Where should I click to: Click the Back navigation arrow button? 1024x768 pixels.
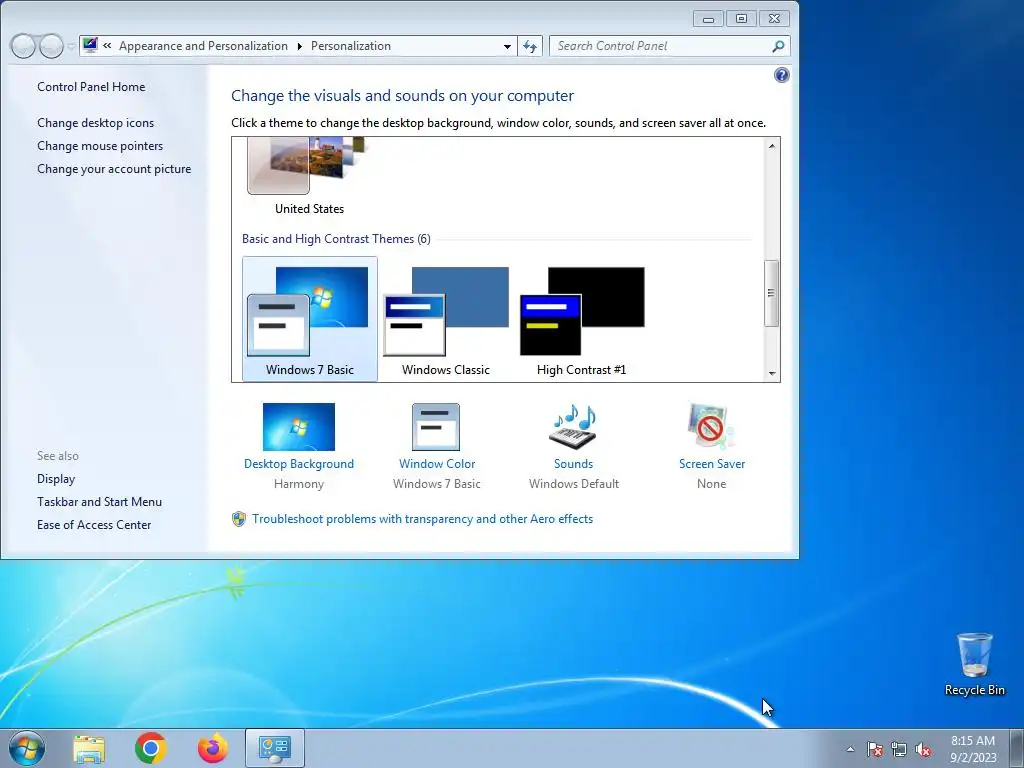tap(23, 46)
